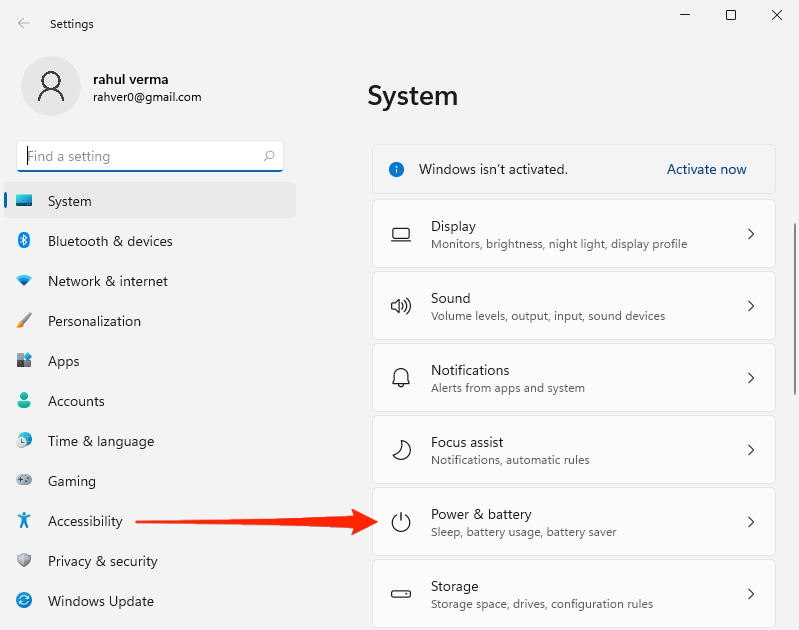Select Time & language in the sidebar
The height and width of the screenshot is (630, 799).
pyautogui.click(x=100, y=441)
